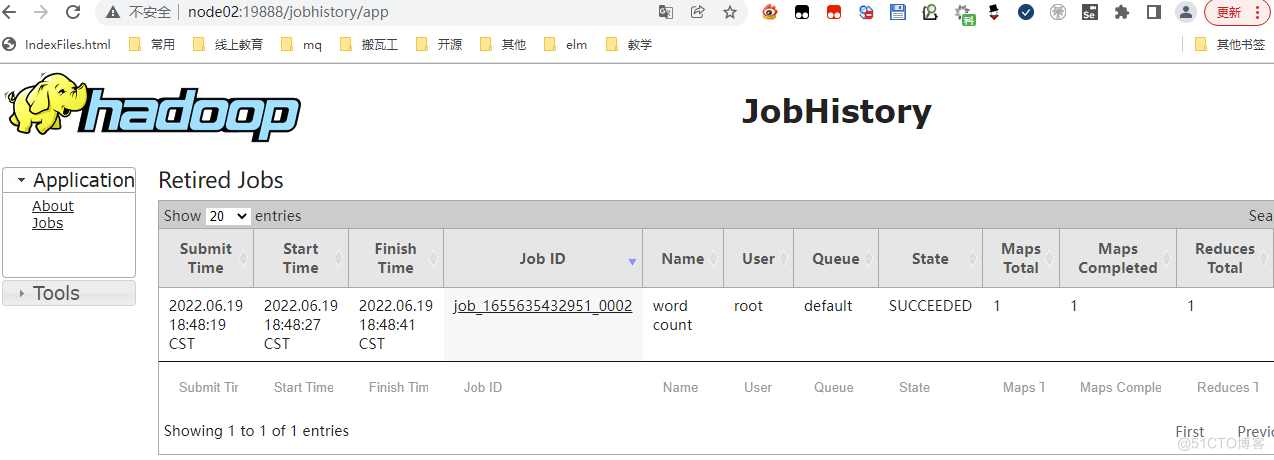The image size is (1274, 460).
Task: Open the elm bookmark folder
Action: point(565,44)
